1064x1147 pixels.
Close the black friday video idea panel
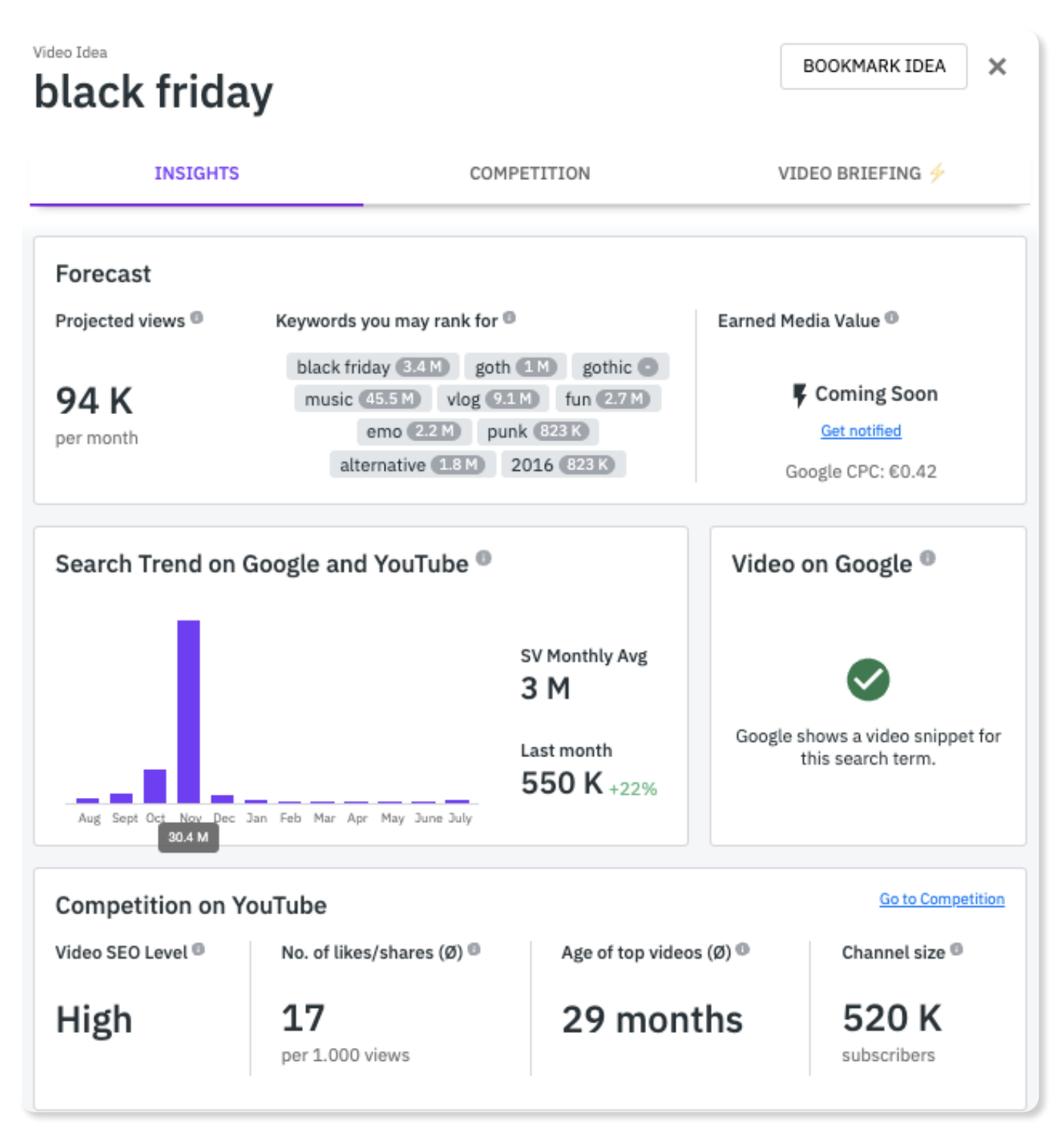(997, 66)
